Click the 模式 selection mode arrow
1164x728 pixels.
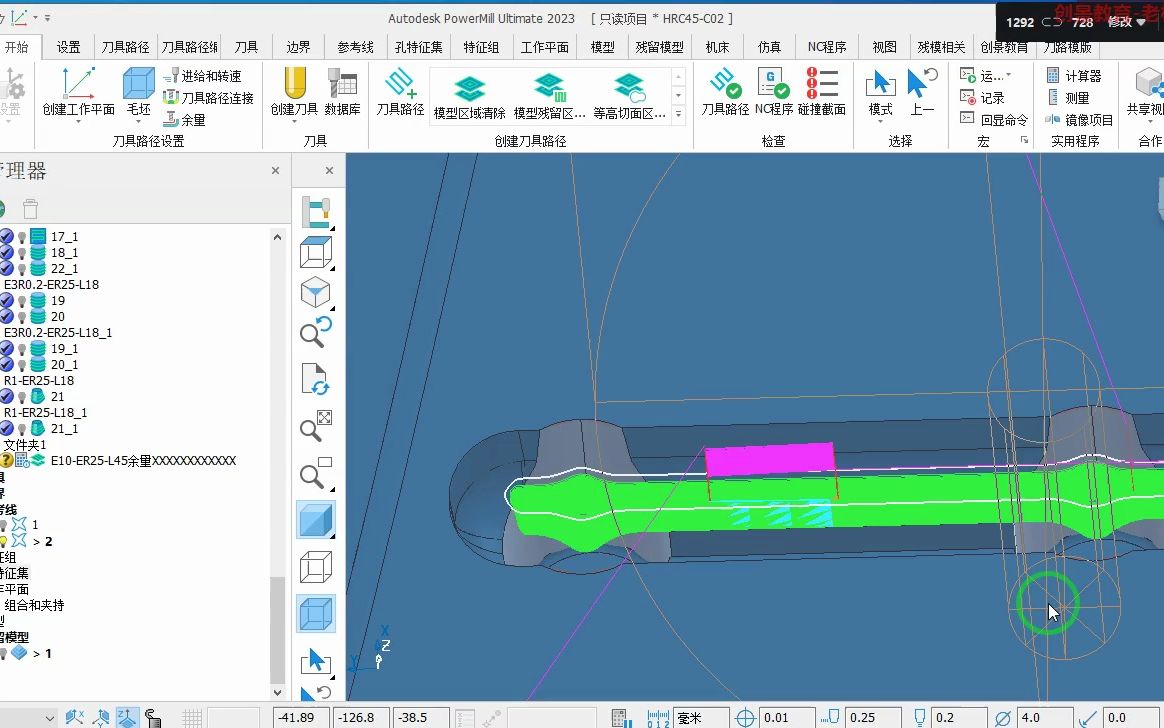tap(880, 84)
